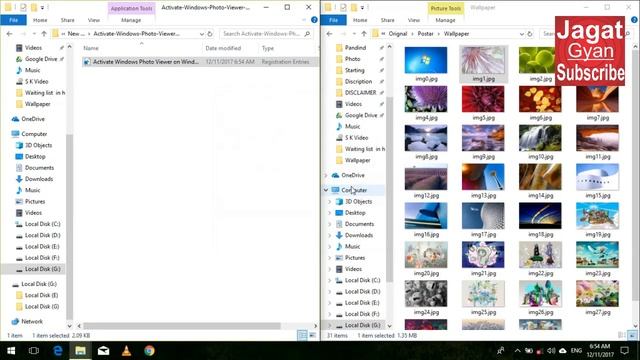The image size is (640, 360).
Task: Sort by the Type column header
Action: point(288,48)
